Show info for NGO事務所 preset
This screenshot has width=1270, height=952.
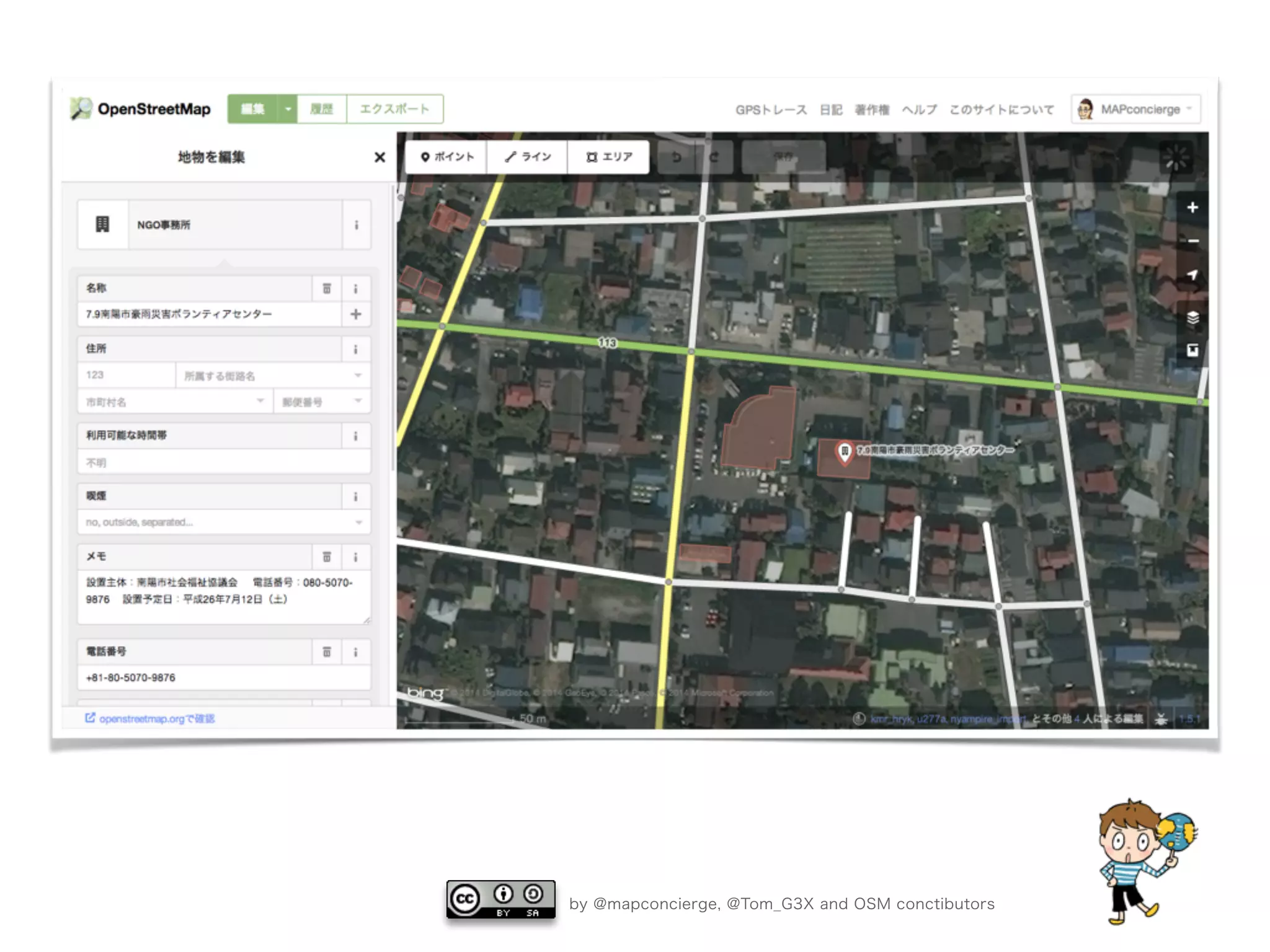click(356, 224)
